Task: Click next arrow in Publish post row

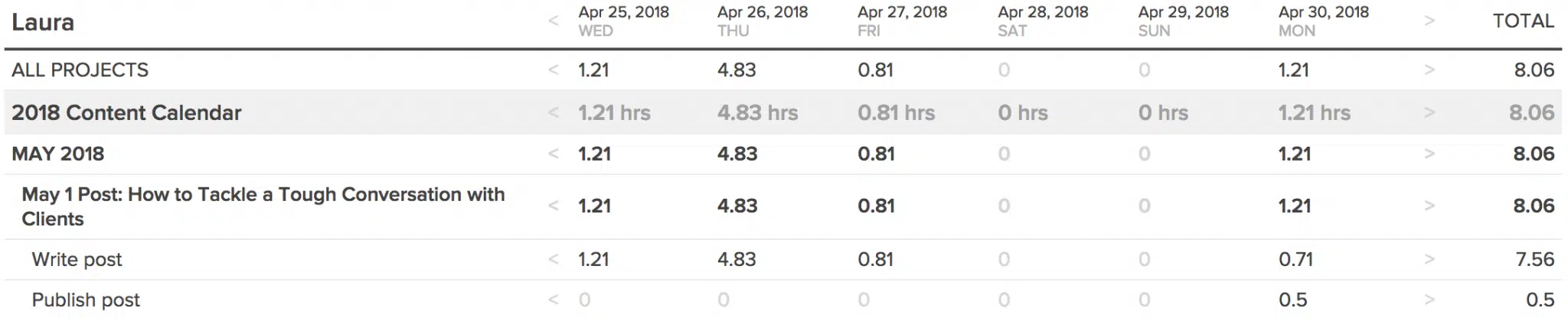Action: [1429, 300]
